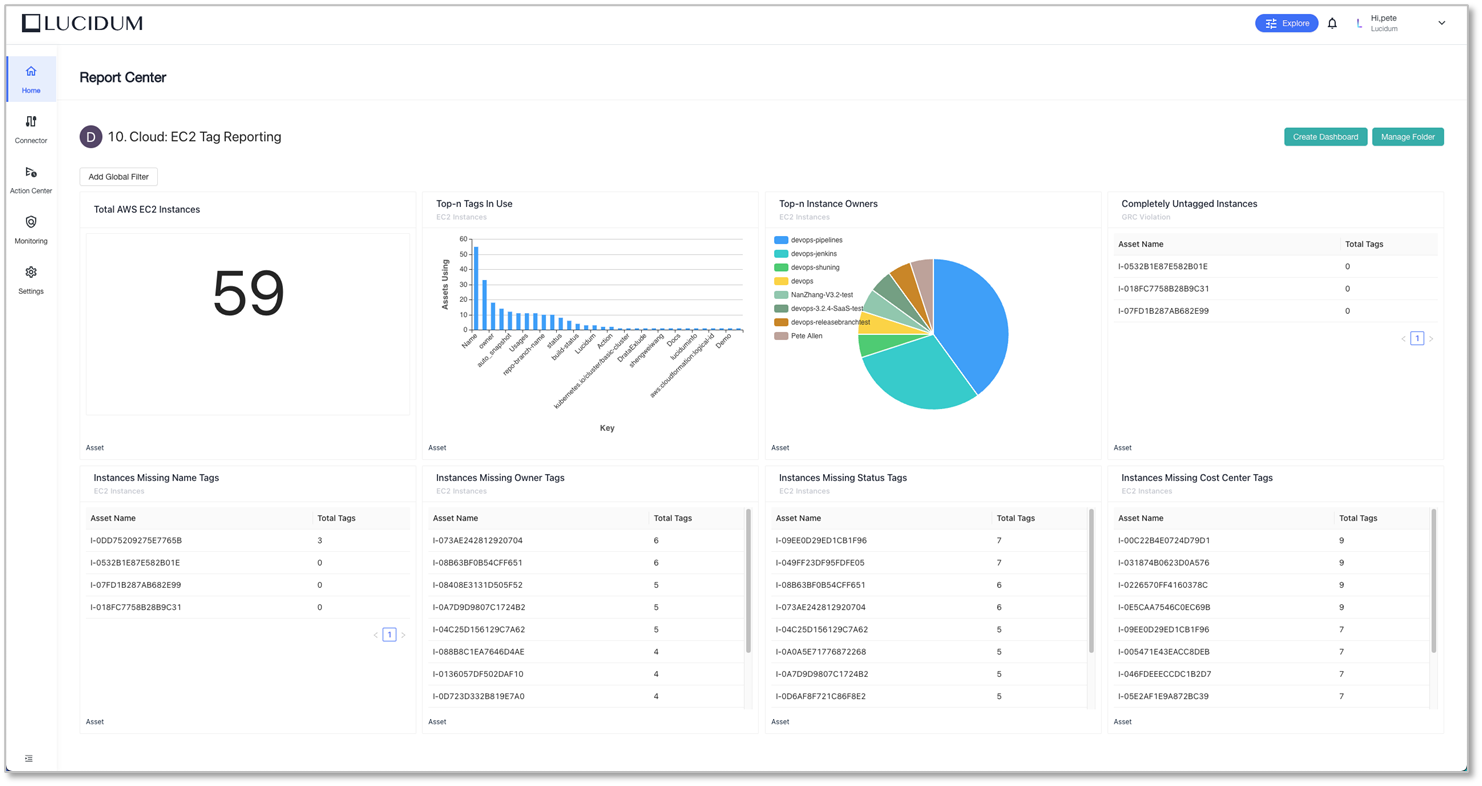
Task: Open the Monitoring sidebar item
Action: click(x=31, y=230)
